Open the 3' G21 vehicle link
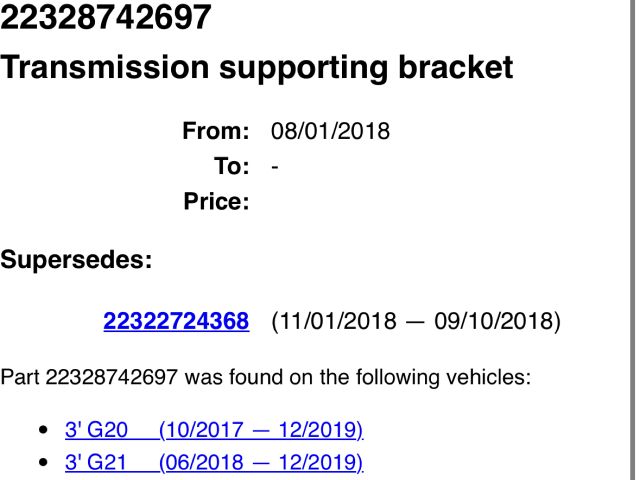The width and height of the screenshot is (640, 480). coord(96,463)
